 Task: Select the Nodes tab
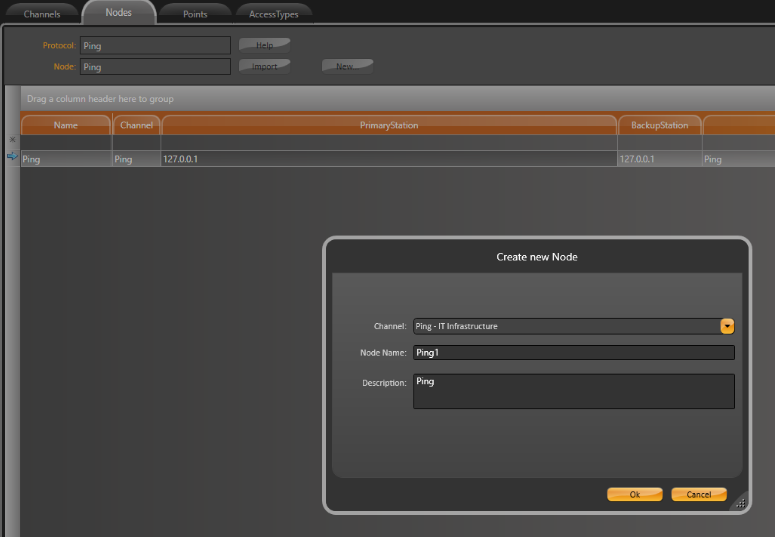[118, 13]
